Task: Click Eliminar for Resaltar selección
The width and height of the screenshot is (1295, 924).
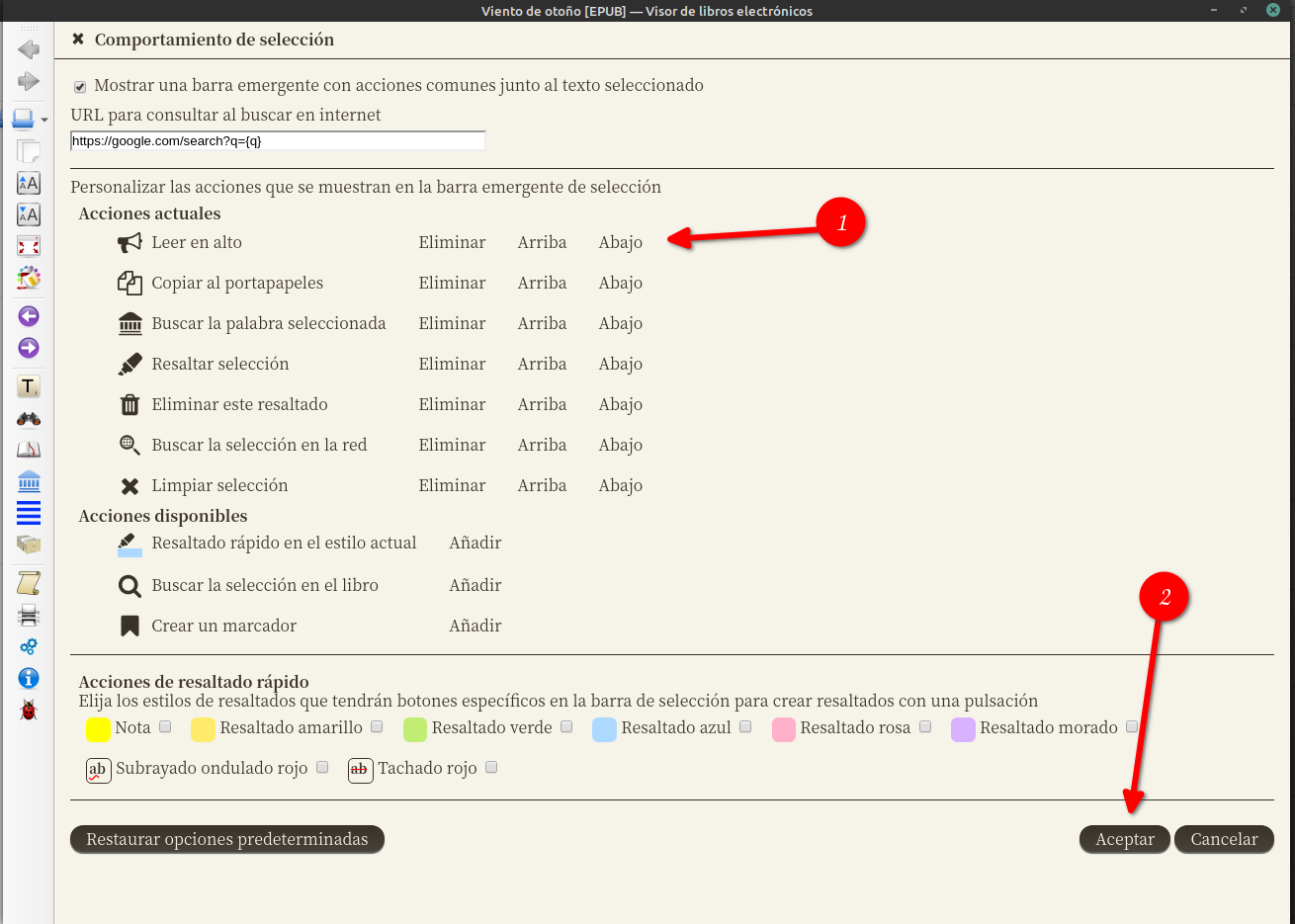Action: 452,364
